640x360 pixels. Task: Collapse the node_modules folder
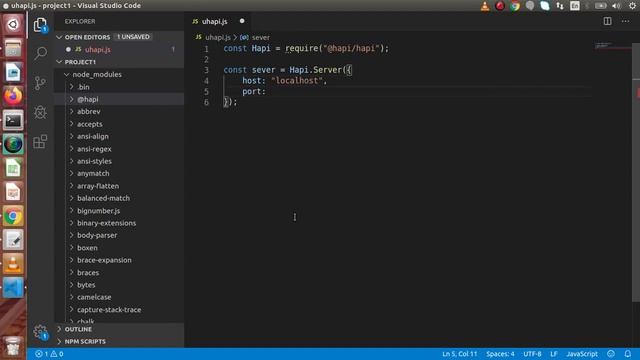pyautogui.click(x=67, y=74)
